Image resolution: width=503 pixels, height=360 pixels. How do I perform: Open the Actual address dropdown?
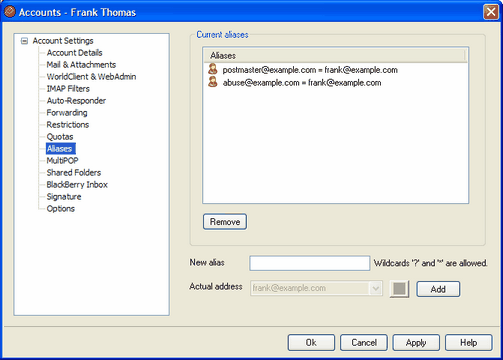coord(376,288)
